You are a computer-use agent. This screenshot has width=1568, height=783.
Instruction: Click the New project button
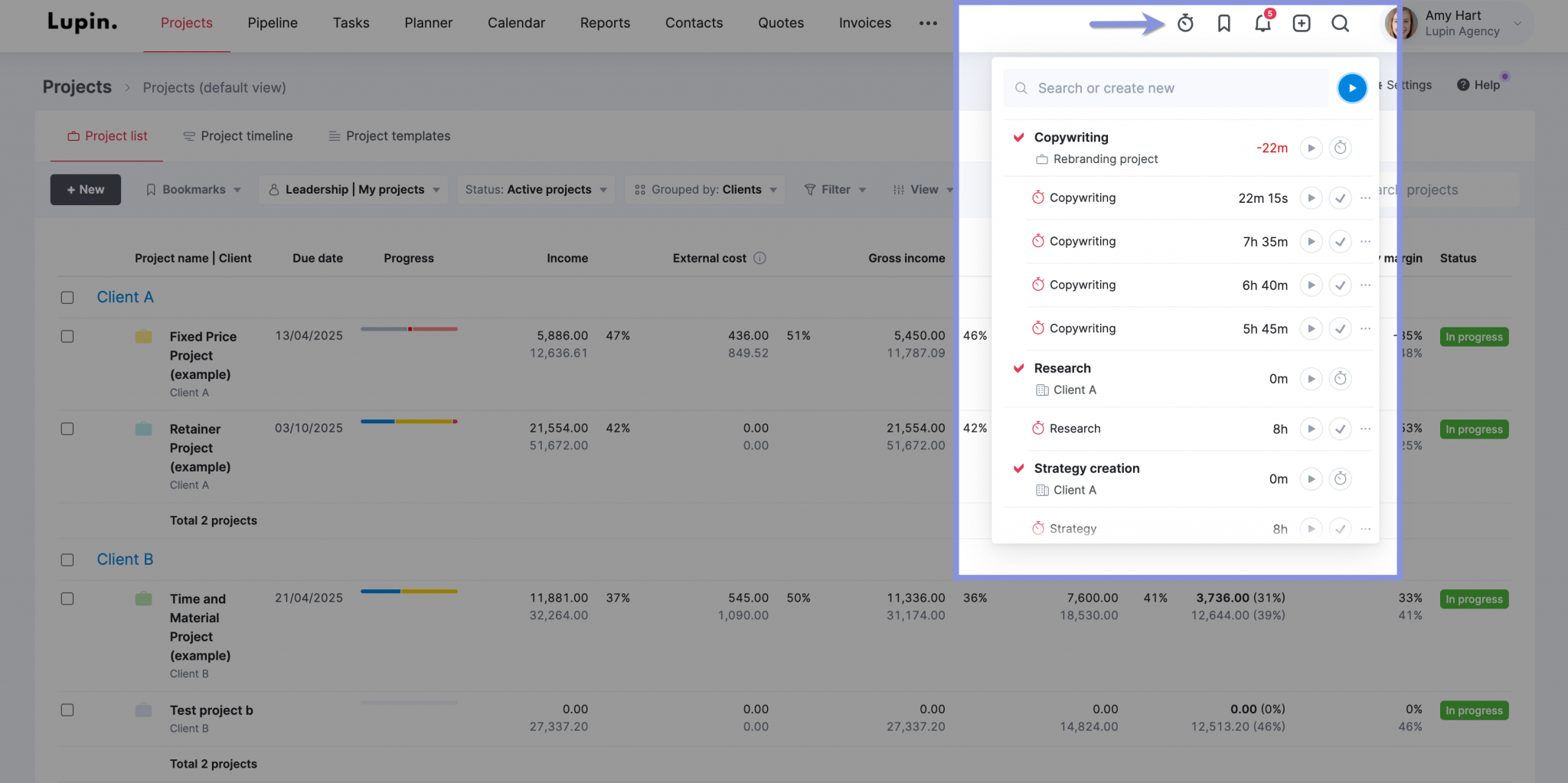click(x=86, y=190)
